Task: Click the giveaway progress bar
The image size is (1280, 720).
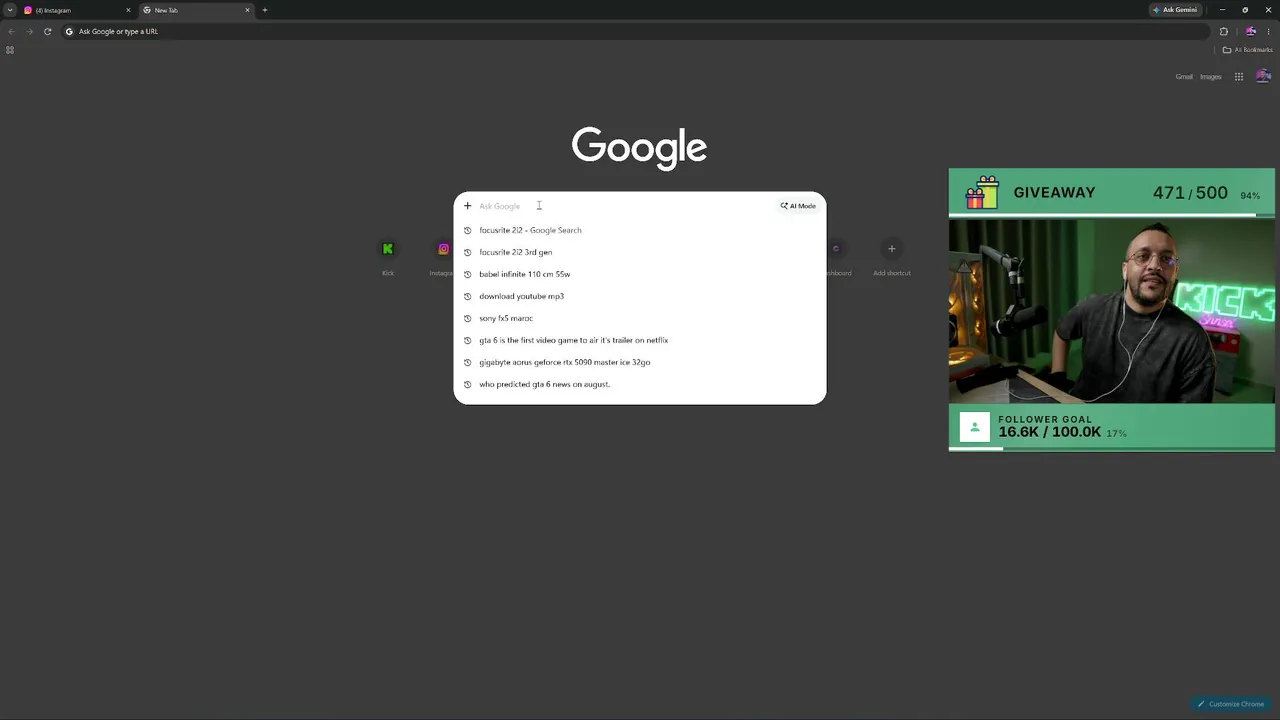Action: [1111, 215]
